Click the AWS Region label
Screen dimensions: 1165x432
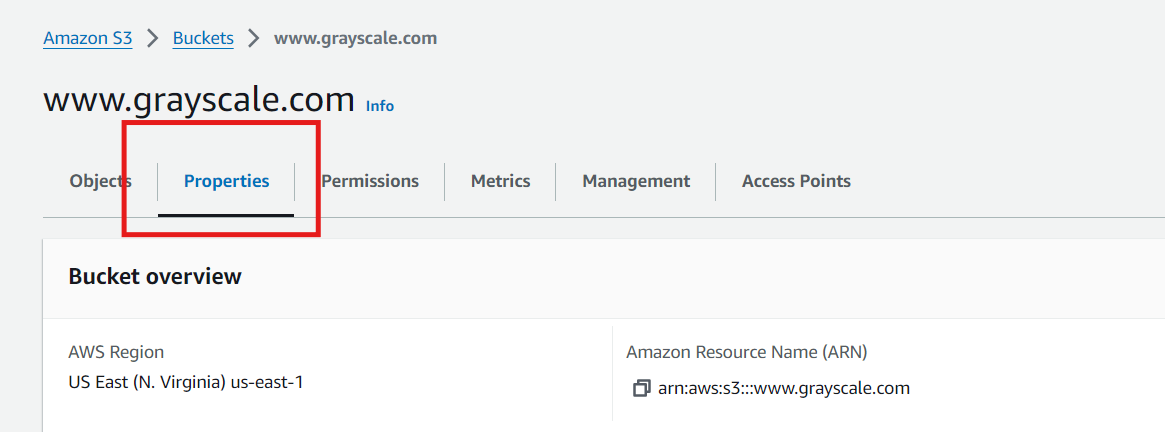[116, 352]
